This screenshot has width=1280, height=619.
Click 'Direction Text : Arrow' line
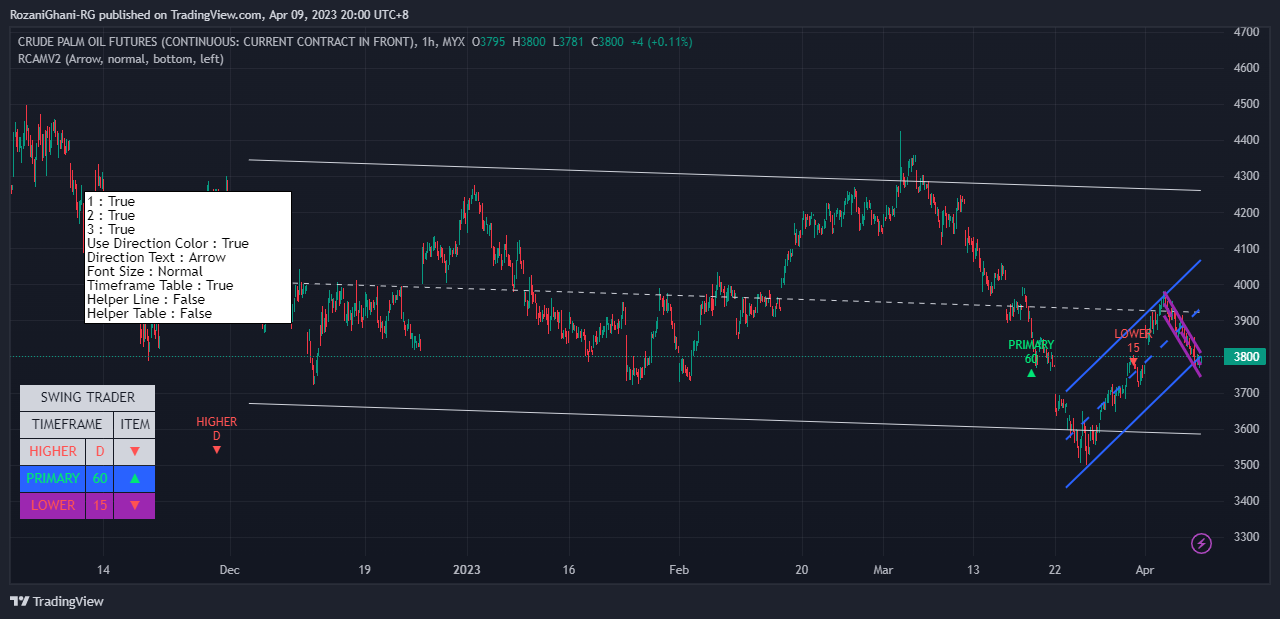click(x=156, y=257)
